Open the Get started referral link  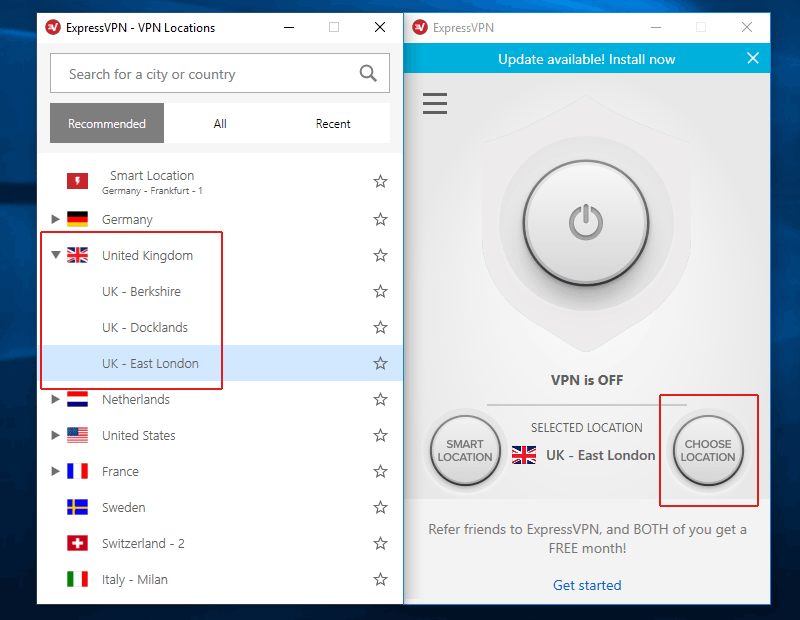click(x=587, y=585)
